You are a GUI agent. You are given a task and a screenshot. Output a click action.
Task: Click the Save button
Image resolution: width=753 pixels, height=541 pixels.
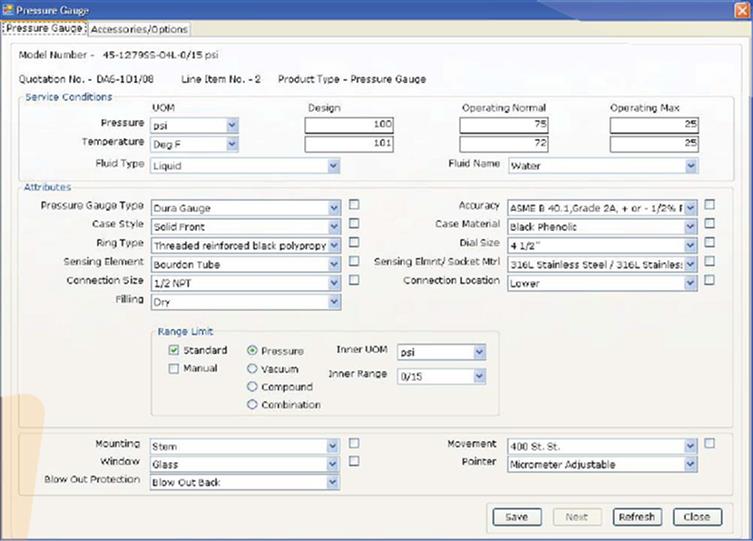[x=517, y=517]
